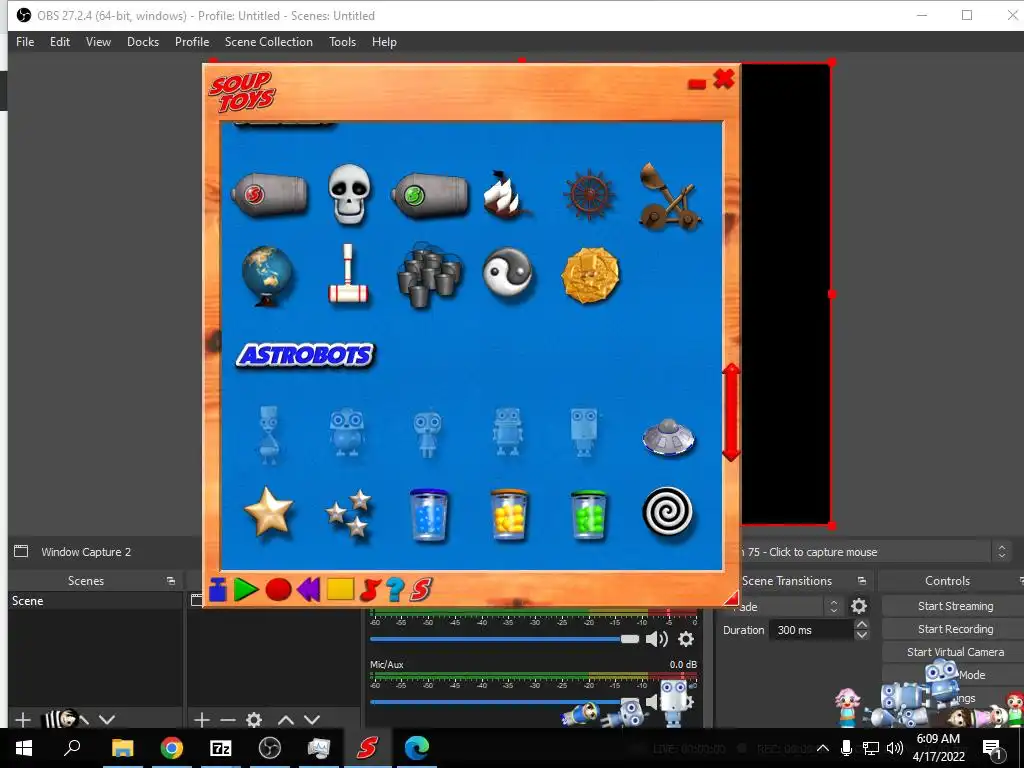
Task: Select the Earth globe toy
Action: coord(267,276)
